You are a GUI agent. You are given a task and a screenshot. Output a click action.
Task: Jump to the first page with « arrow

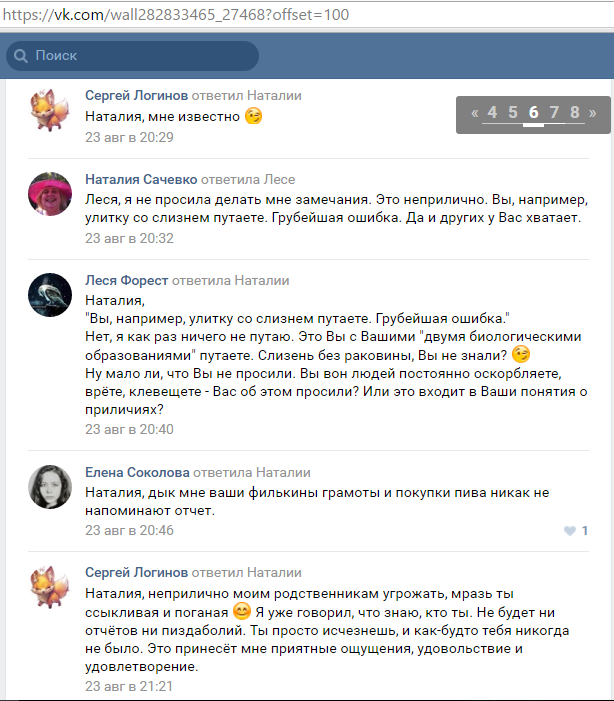(x=474, y=113)
